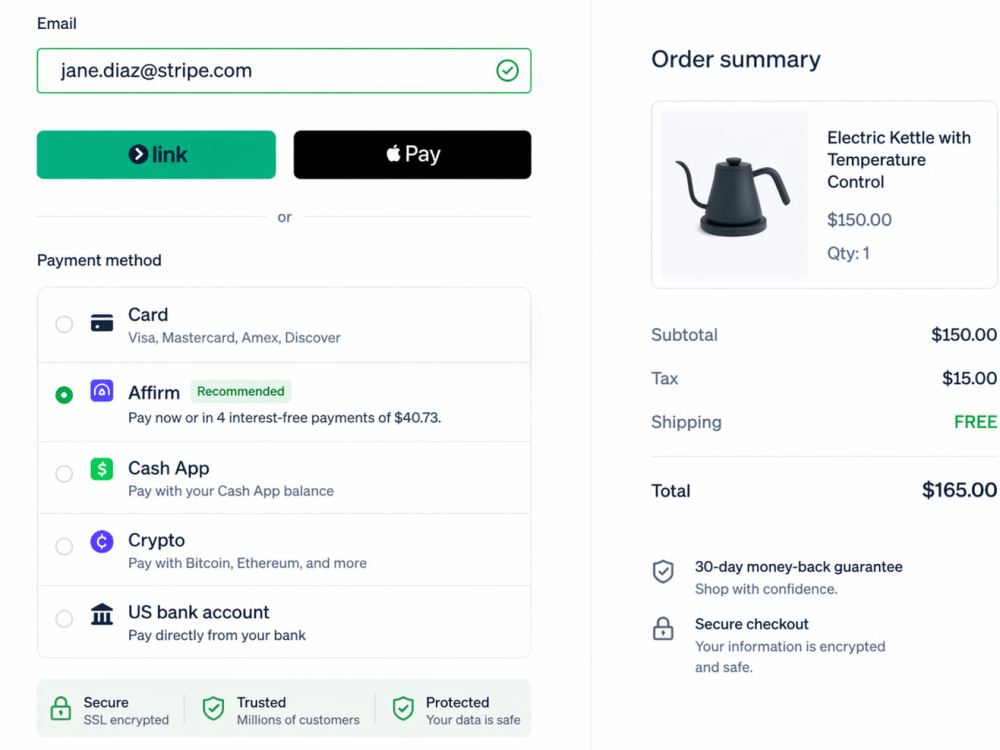Choose the Crypto payment radio button

pyautogui.click(x=64, y=546)
